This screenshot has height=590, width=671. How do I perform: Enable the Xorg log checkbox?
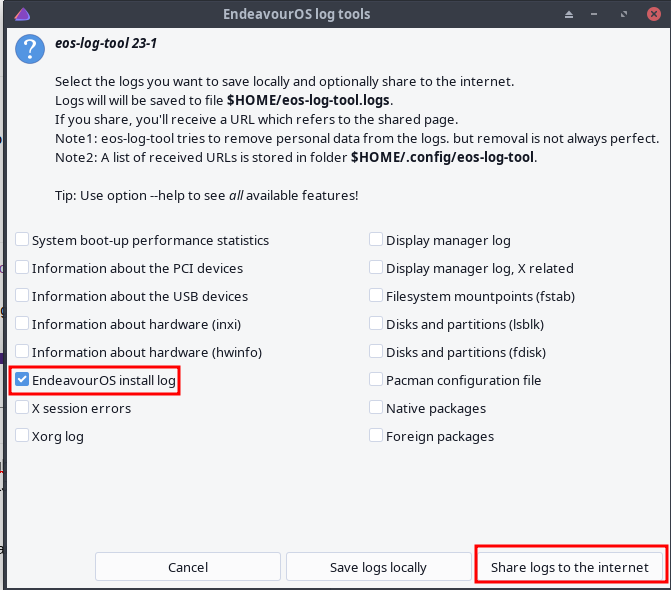point(22,436)
